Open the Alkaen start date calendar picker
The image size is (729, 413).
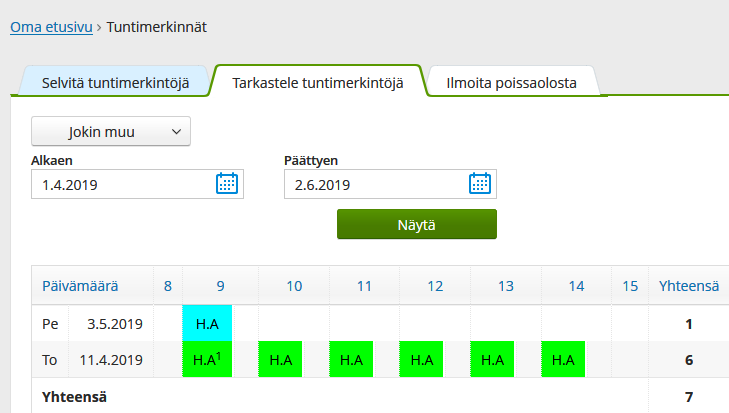click(227, 184)
